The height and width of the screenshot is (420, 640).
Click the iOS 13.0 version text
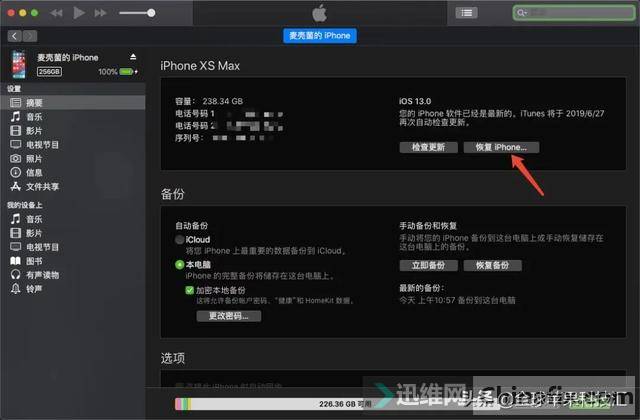[x=415, y=101]
